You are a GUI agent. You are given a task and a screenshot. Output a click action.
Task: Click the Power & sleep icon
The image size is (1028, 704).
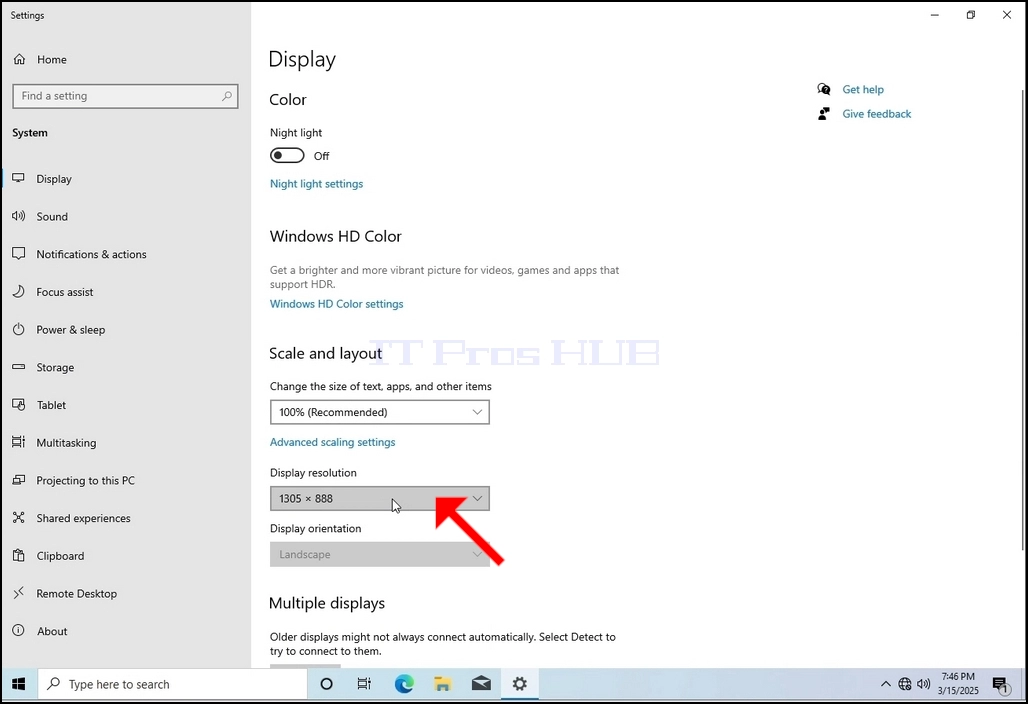coord(18,329)
